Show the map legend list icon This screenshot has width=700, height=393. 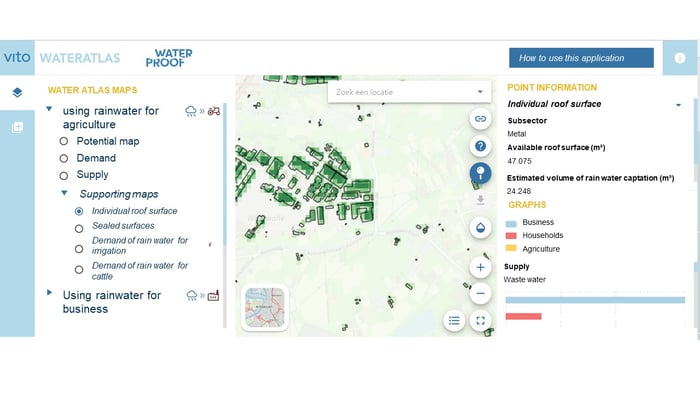click(454, 321)
